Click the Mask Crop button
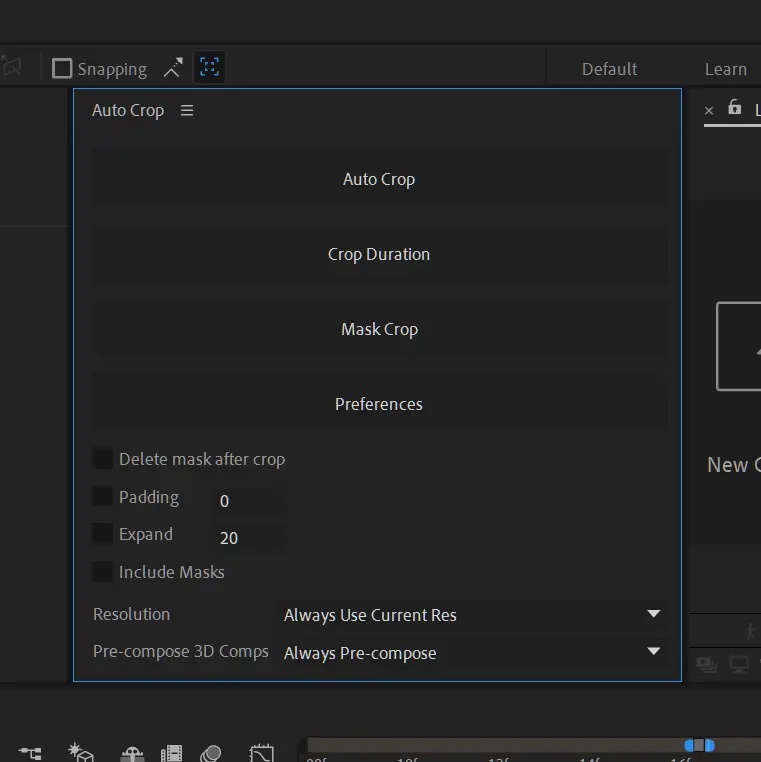 379,329
